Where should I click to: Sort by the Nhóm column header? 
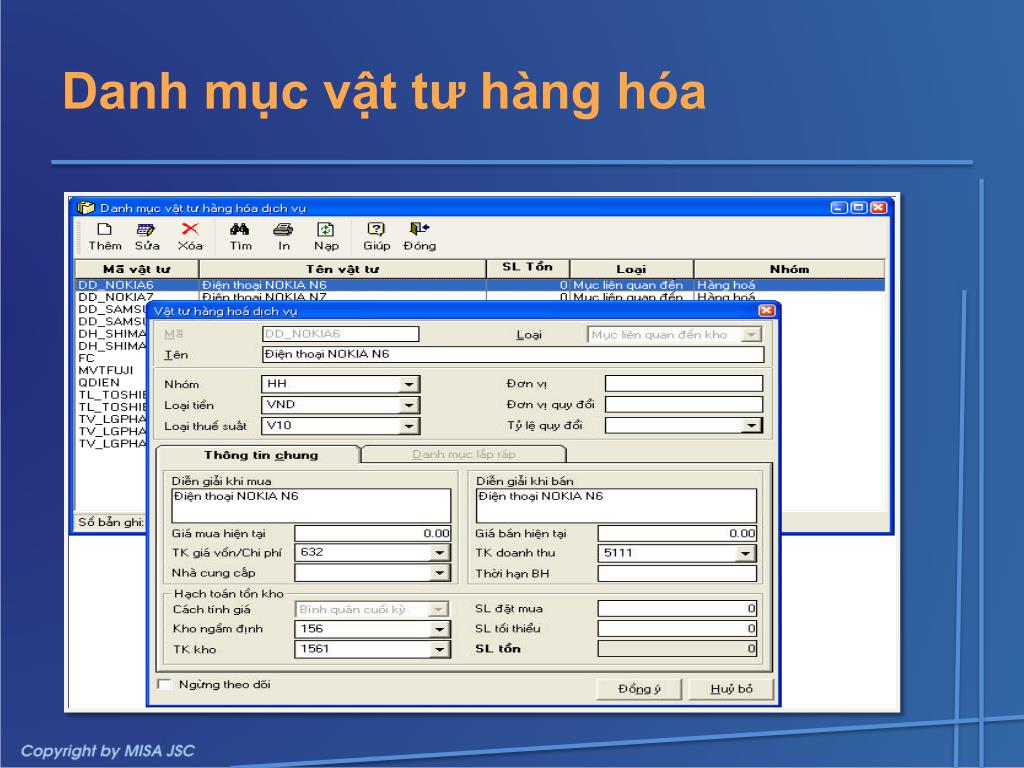(x=789, y=268)
